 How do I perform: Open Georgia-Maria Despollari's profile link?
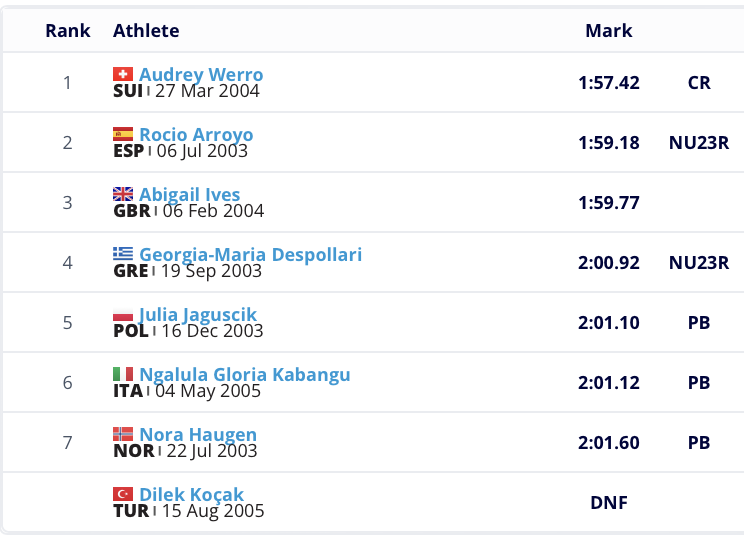pos(250,255)
